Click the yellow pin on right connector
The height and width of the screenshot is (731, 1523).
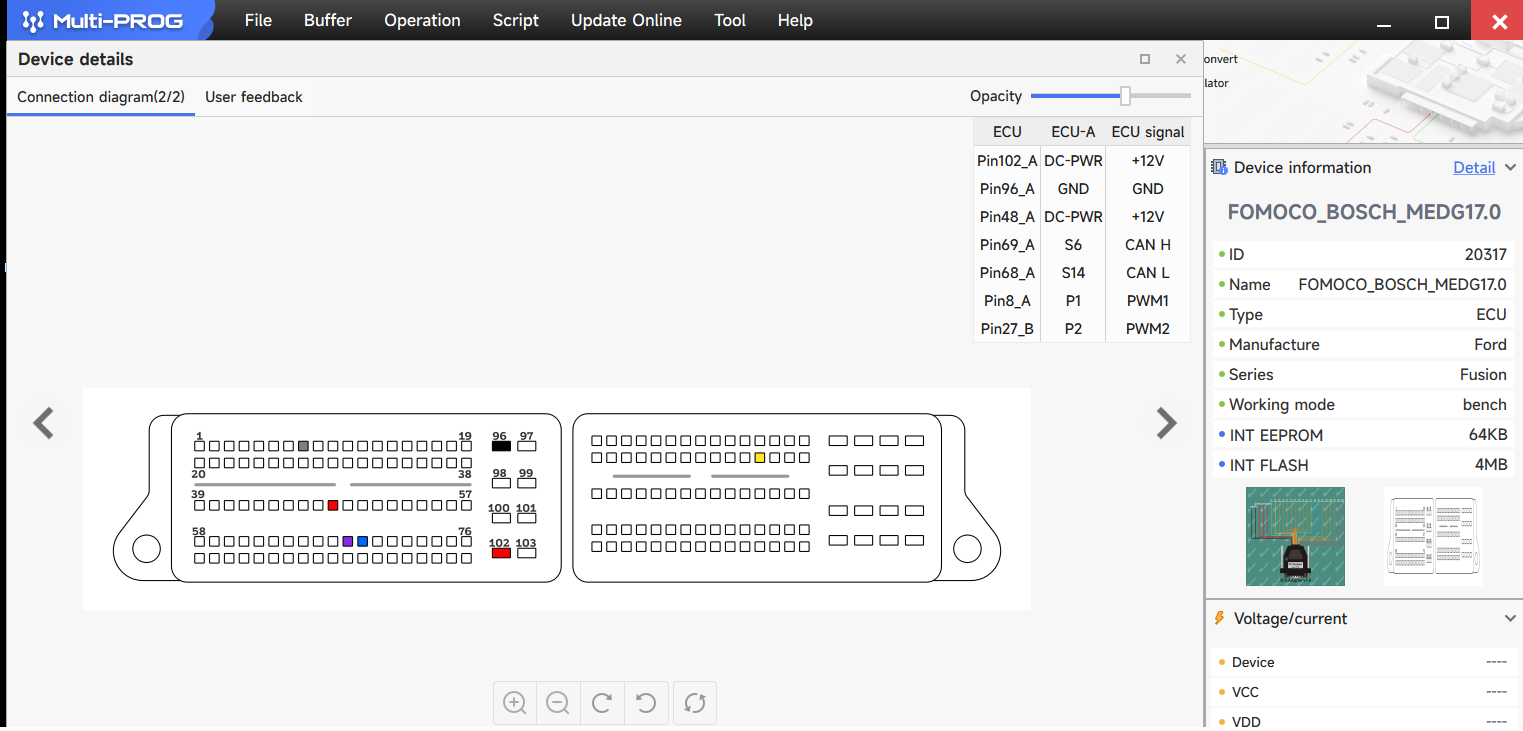point(760,457)
